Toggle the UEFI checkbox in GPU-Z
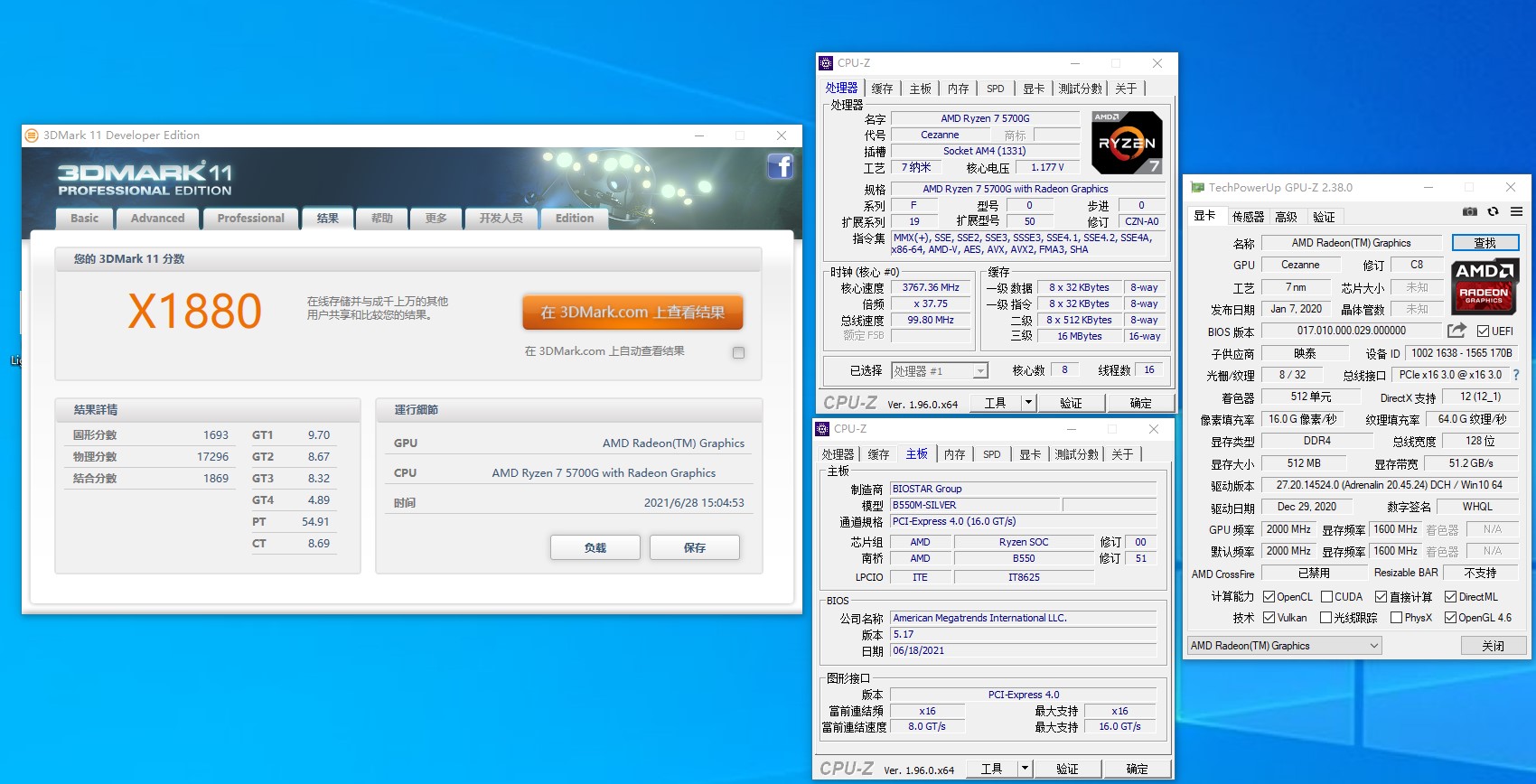The height and width of the screenshot is (784, 1536). point(1483,331)
